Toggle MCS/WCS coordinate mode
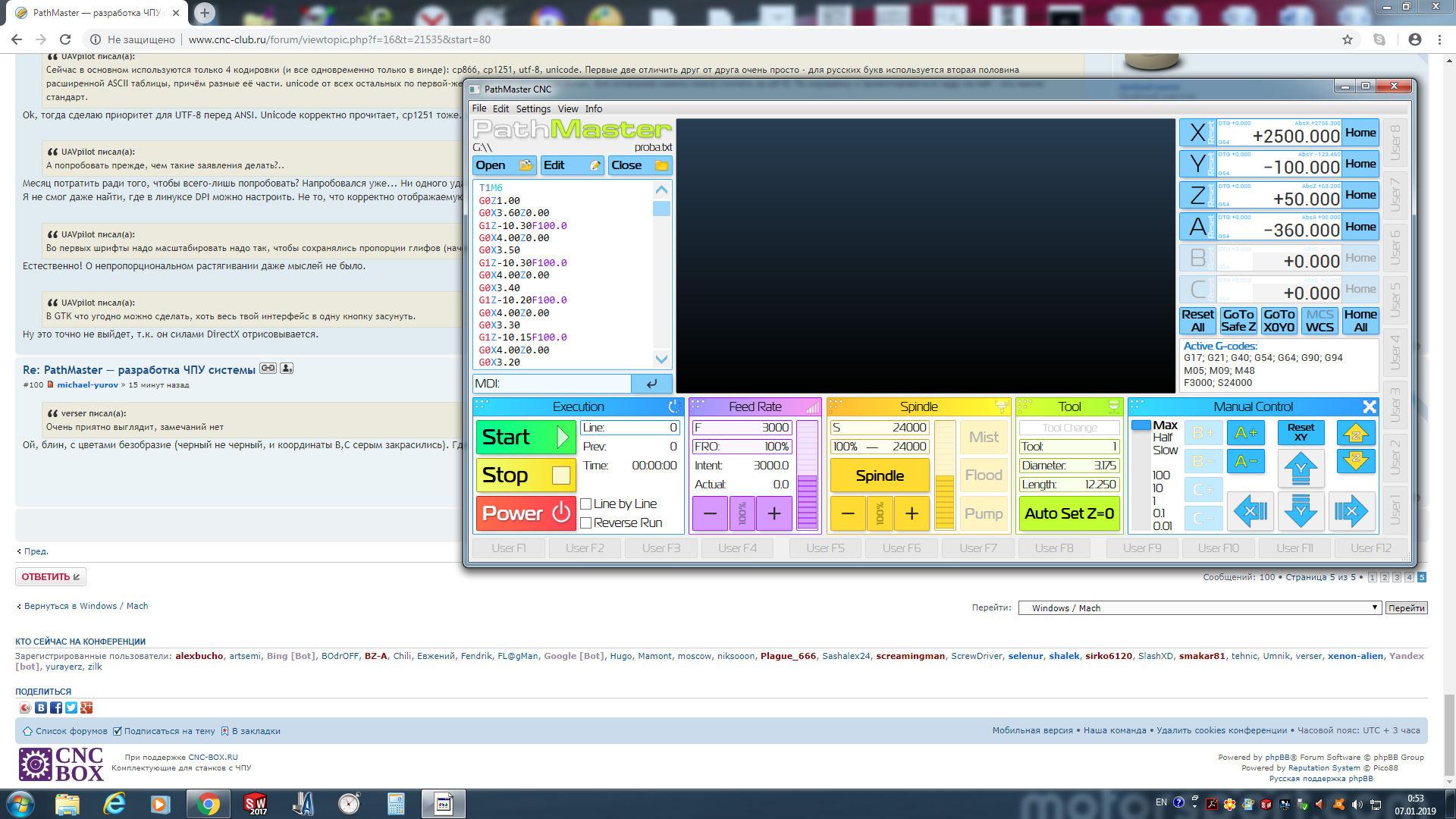This screenshot has width=1456, height=819. pos(1319,321)
